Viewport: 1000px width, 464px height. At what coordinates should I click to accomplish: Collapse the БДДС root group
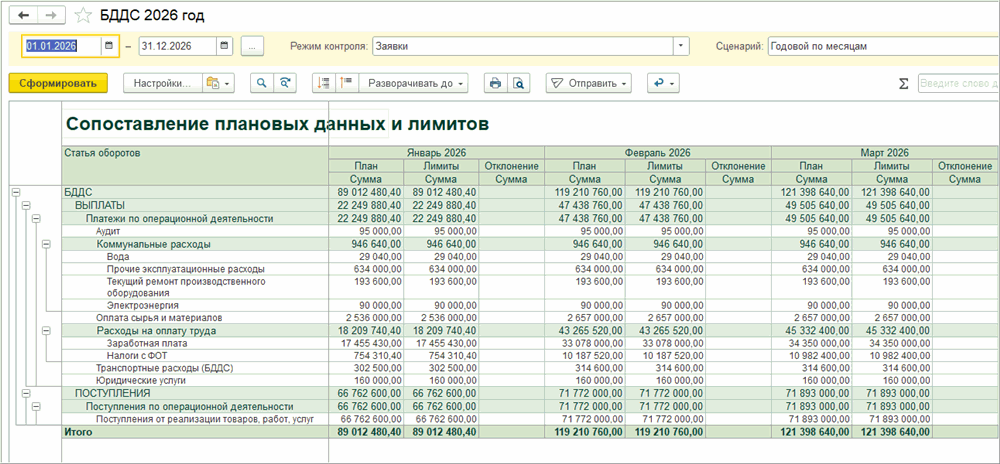coord(14,191)
